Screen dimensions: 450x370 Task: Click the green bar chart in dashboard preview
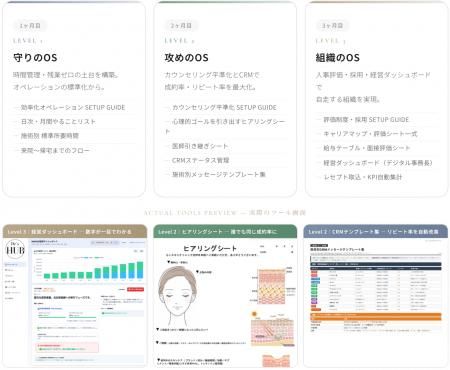pos(93,270)
